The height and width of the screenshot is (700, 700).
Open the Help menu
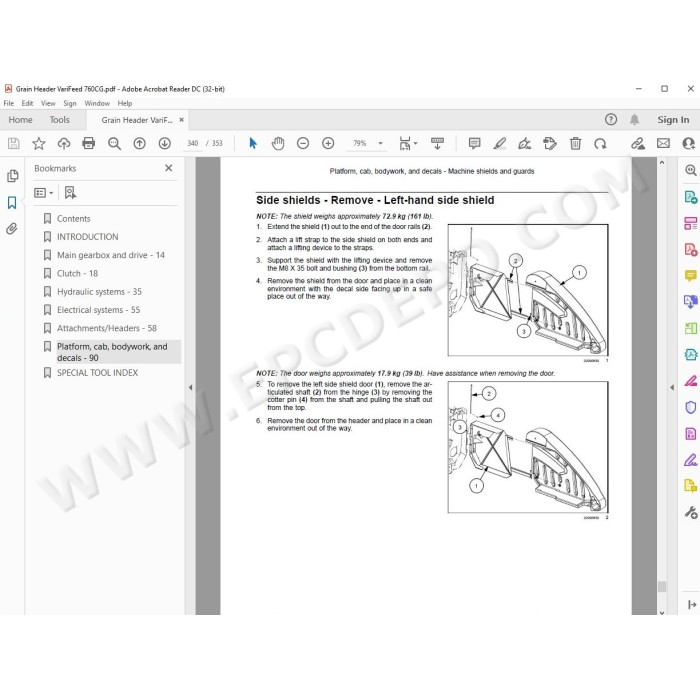(125, 103)
